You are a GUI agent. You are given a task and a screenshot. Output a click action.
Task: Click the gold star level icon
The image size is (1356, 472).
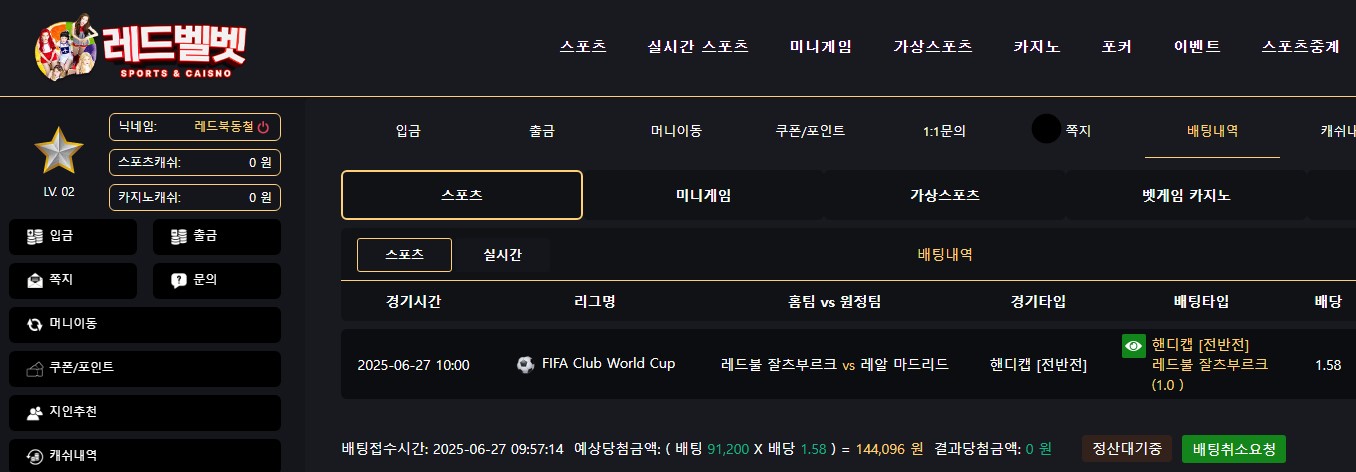tap(59, 151)
